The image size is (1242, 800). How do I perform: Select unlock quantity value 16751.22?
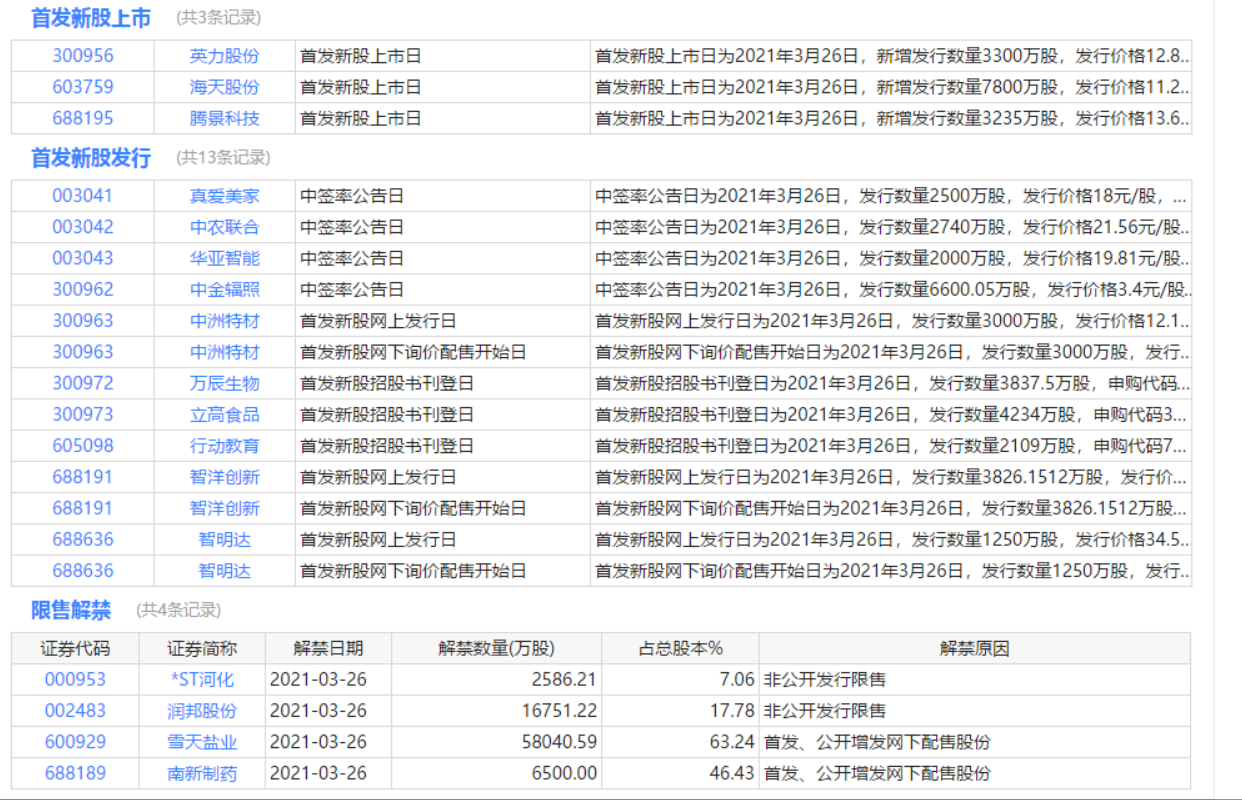[x=559, y=711]
